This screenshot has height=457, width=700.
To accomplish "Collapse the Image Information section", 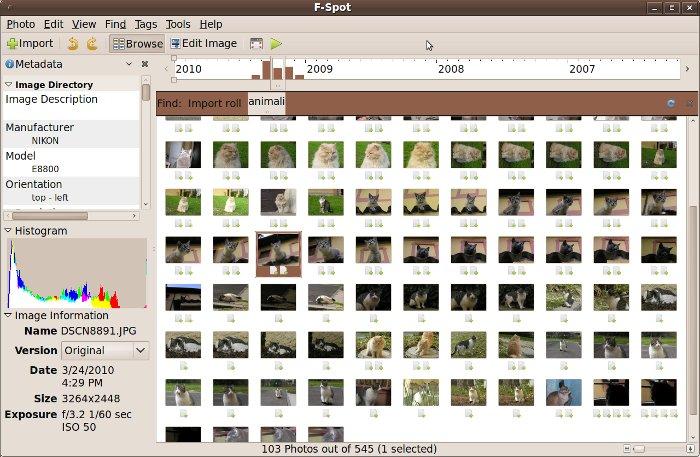I will click(x=8, y=315).
